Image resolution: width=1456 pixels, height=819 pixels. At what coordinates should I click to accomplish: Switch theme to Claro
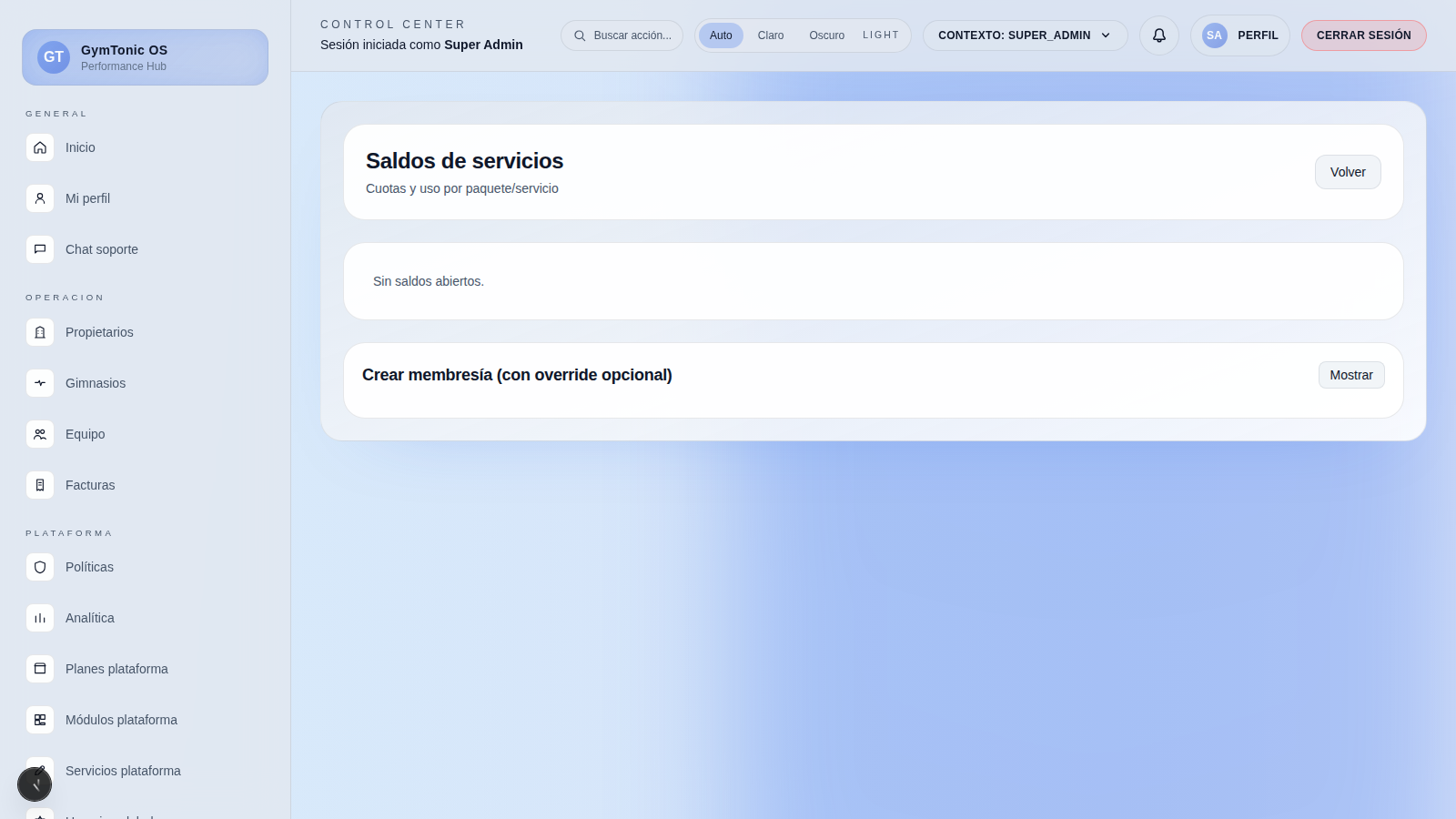[x=770, y=35]
